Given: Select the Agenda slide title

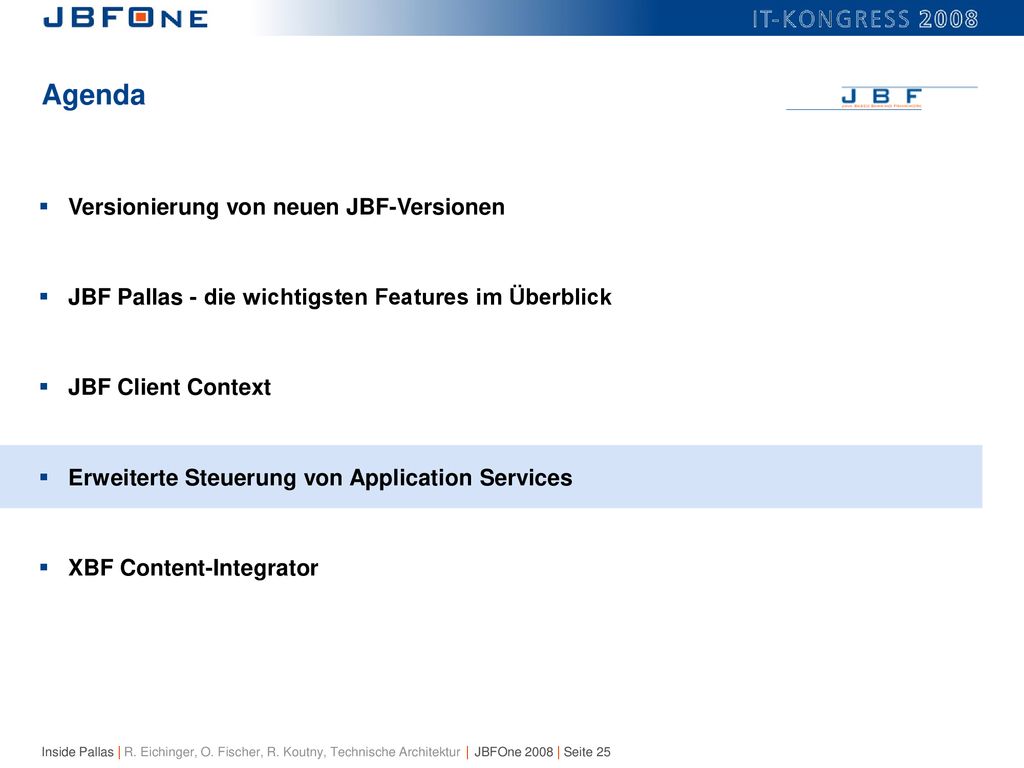Looking at the screenshot, I should [93, 95].
